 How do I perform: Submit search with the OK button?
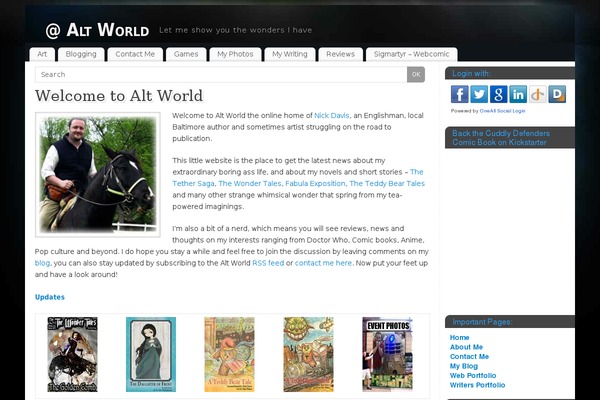click(416, 75)
